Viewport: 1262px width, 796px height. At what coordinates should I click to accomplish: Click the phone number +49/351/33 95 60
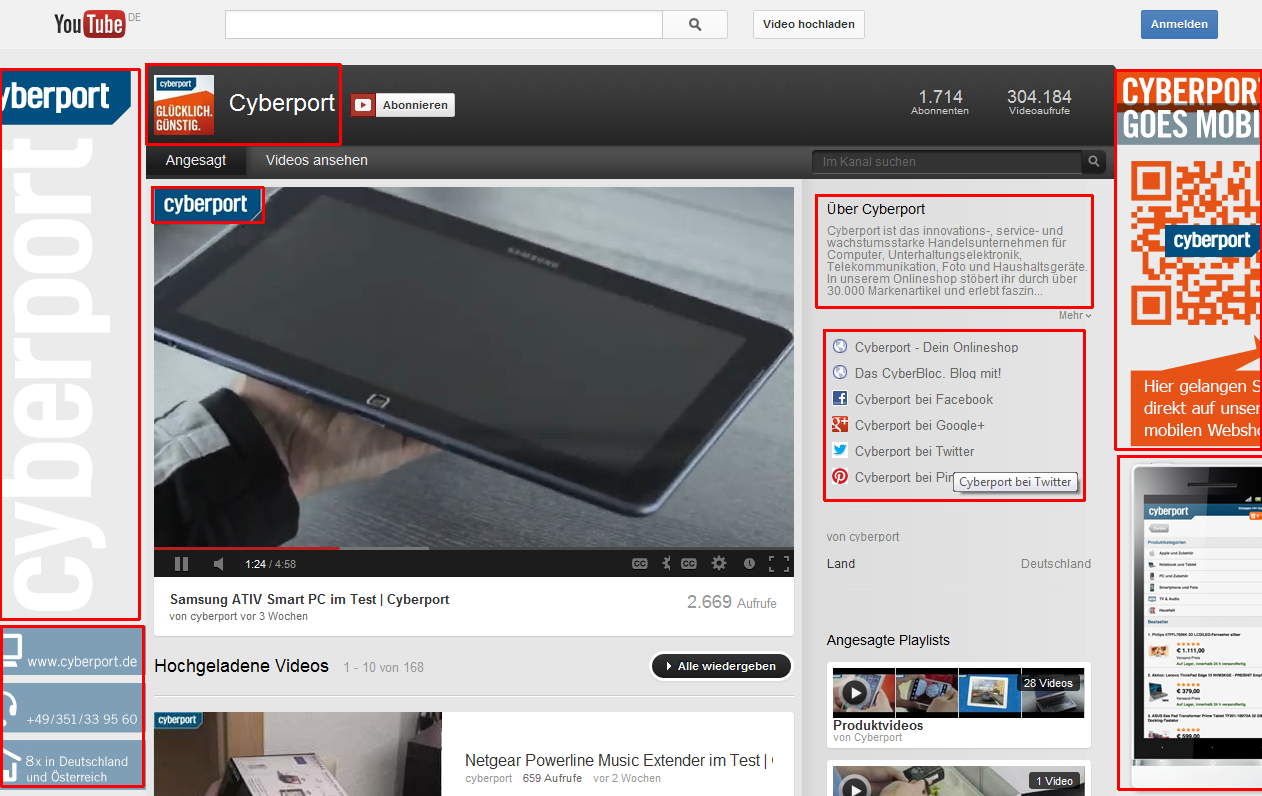tap(82, 719)
